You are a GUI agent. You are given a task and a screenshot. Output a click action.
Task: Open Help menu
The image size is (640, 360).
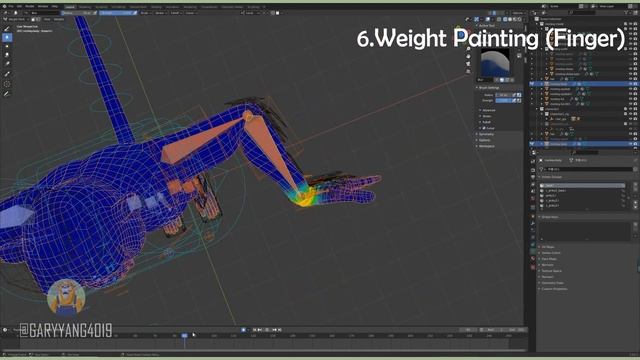(x=54, y=6)
